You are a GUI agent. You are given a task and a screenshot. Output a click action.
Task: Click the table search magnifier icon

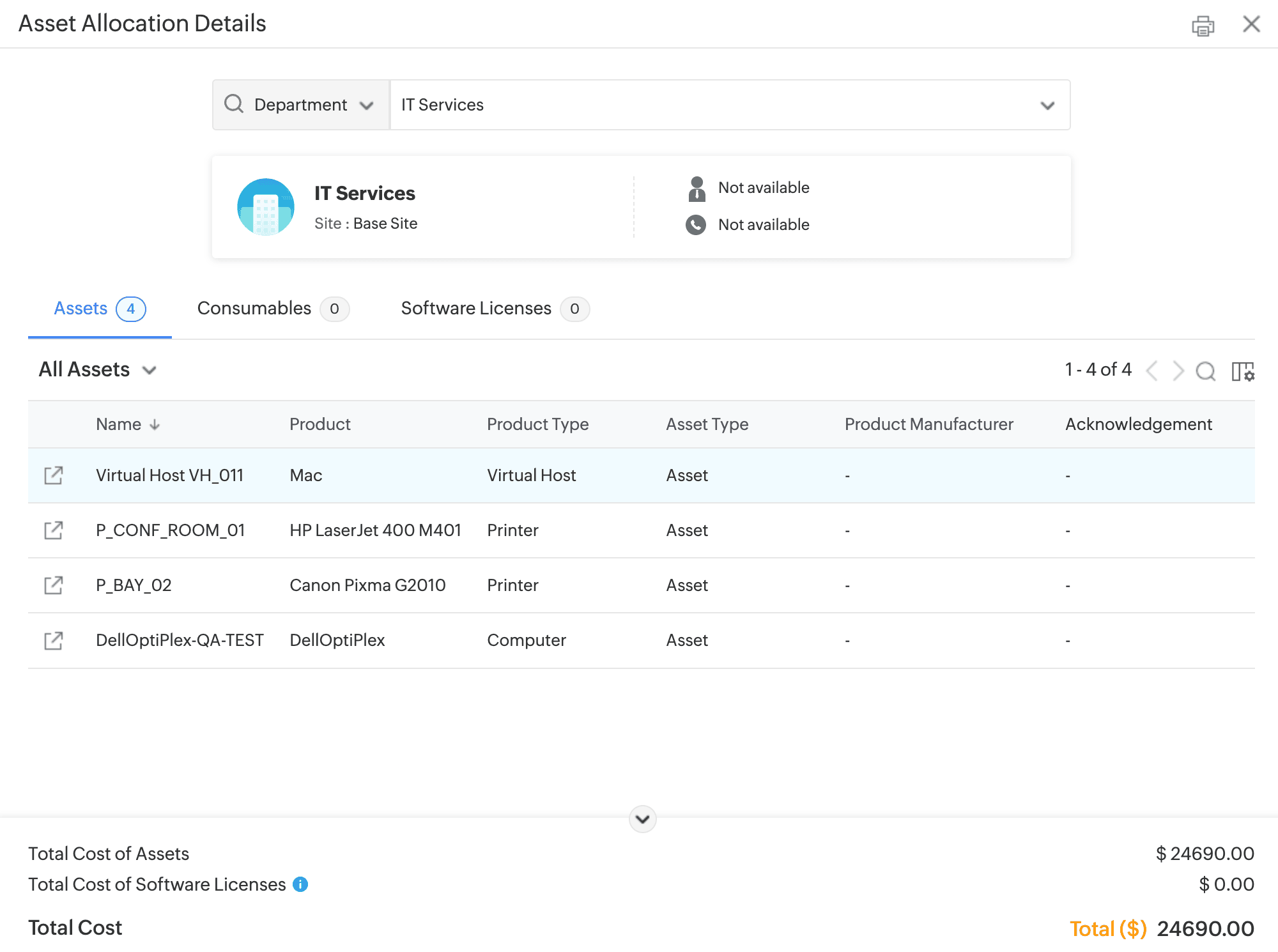click(x=1205, y=371)
